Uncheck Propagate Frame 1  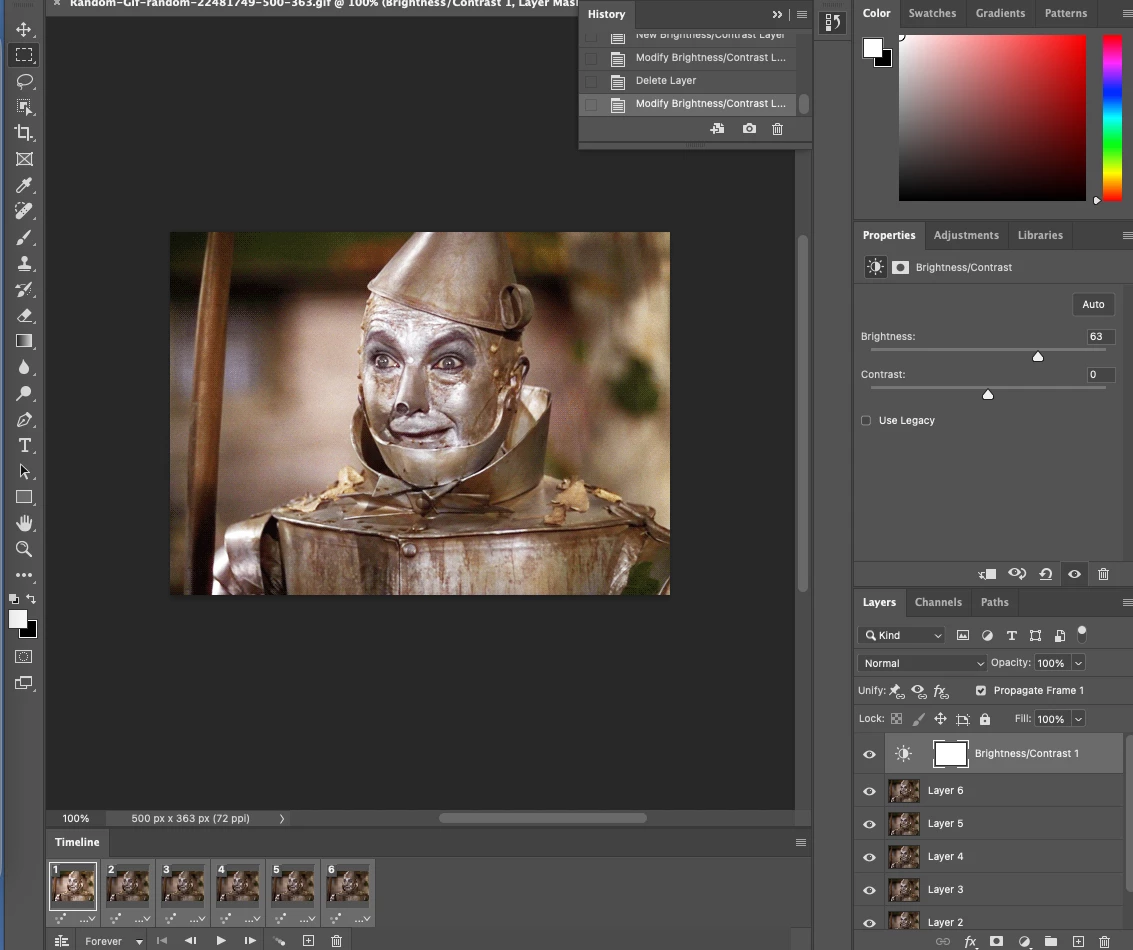pyautogui.click(x=981, y=691)
